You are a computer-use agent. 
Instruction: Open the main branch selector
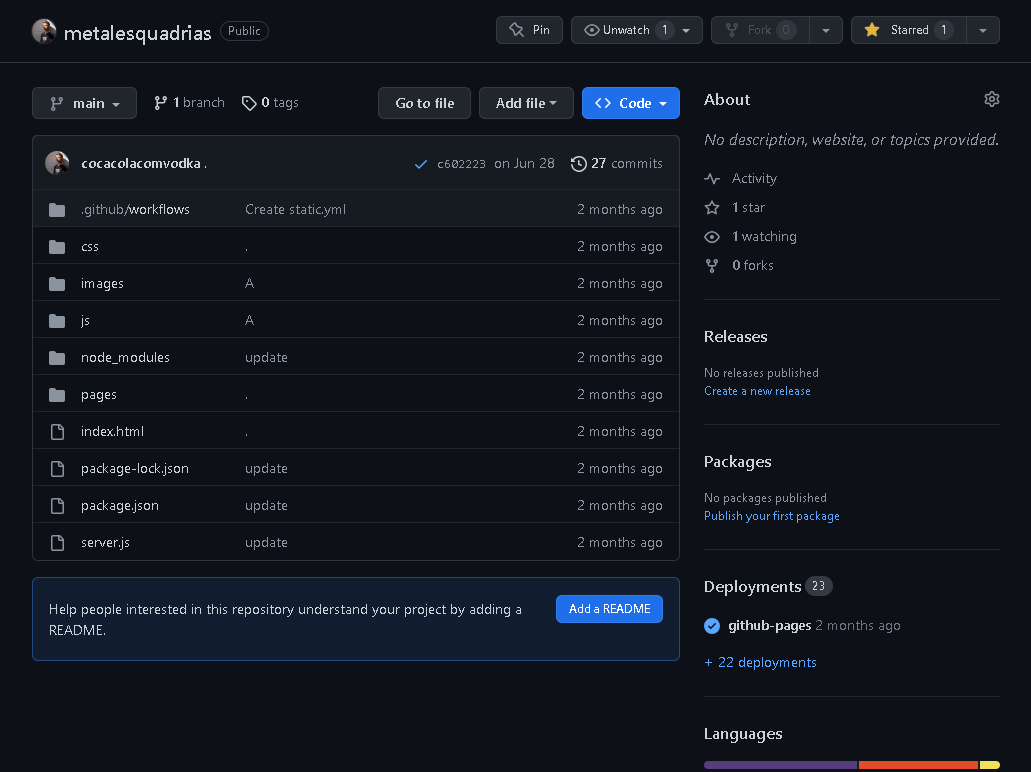click(84, 103)
